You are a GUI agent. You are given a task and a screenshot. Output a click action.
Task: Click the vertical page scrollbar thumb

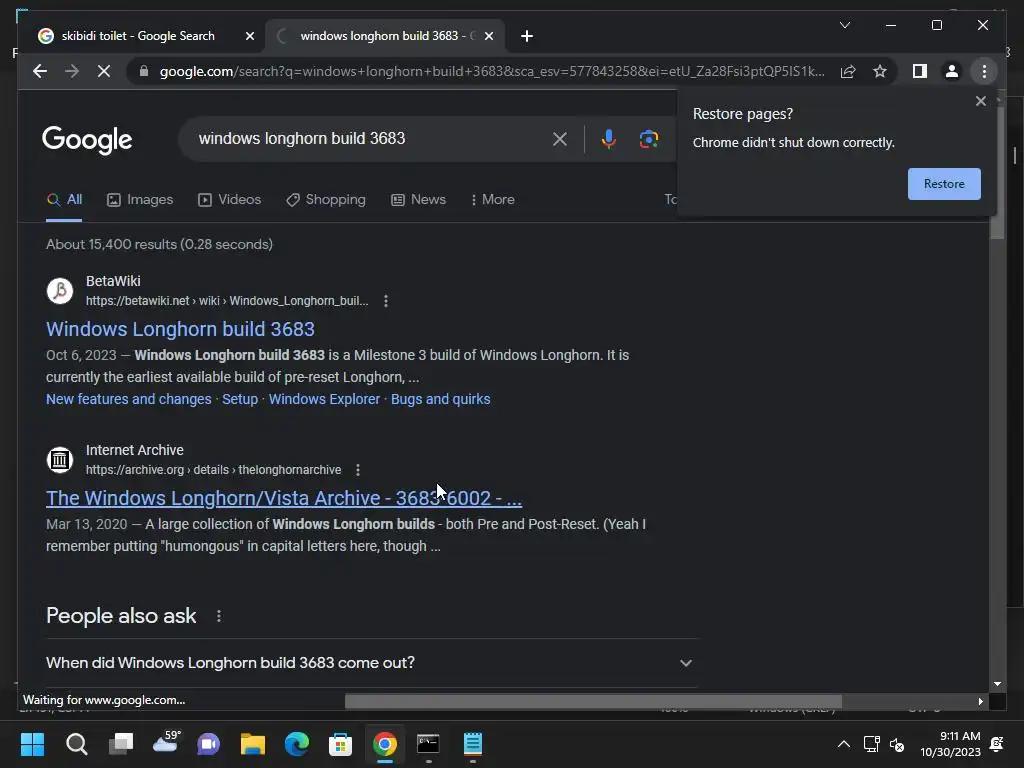(997, 173)
